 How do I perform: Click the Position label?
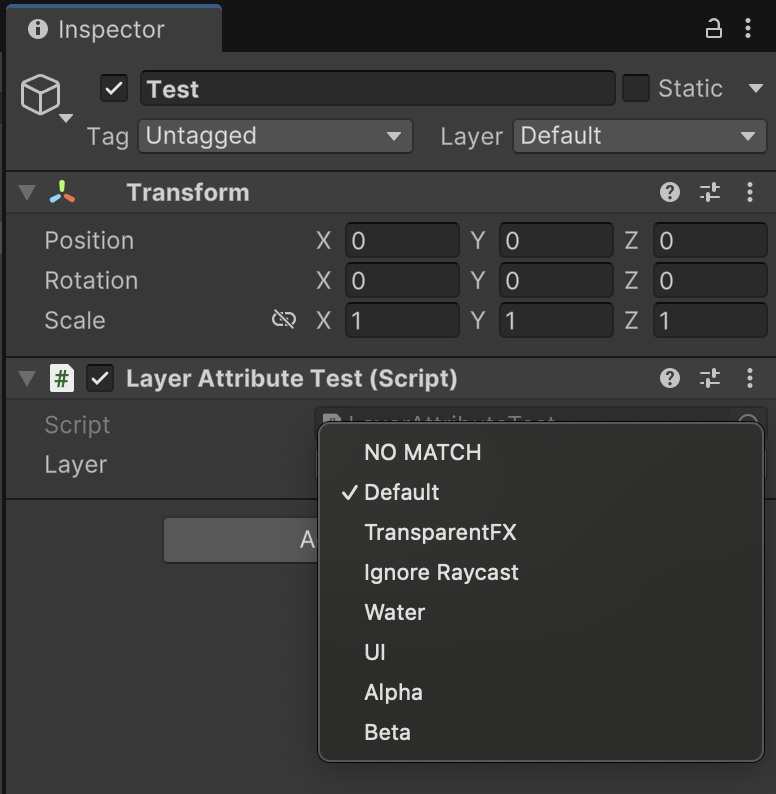pos(89,241)
